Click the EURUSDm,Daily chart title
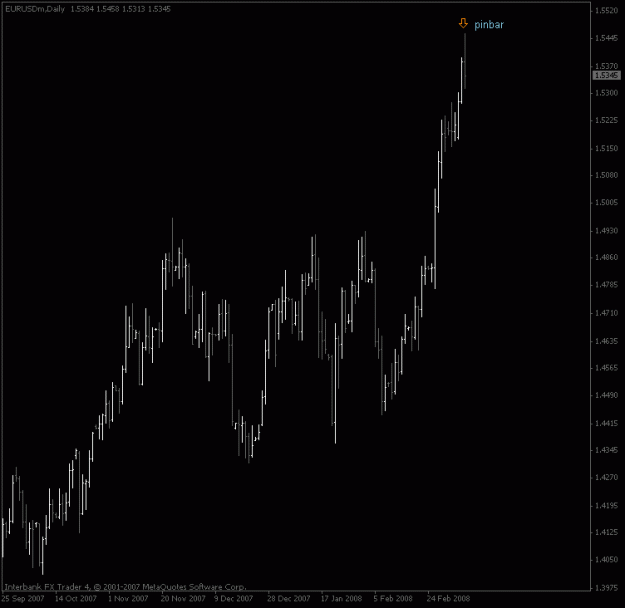Viewport: 625px width, 608px height. [x=35, y=9]
